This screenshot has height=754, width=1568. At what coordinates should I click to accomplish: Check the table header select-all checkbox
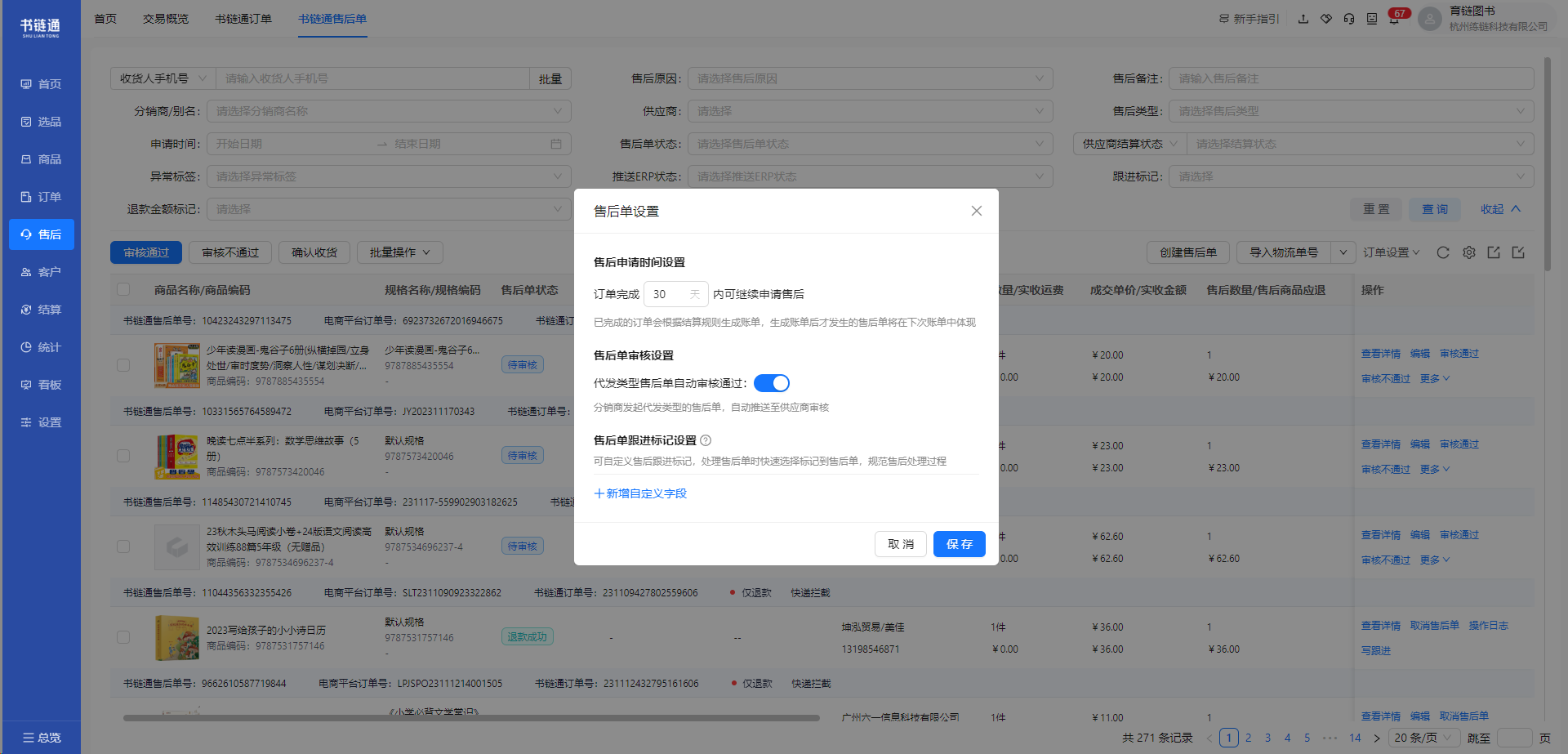click(x=123, y=289)
